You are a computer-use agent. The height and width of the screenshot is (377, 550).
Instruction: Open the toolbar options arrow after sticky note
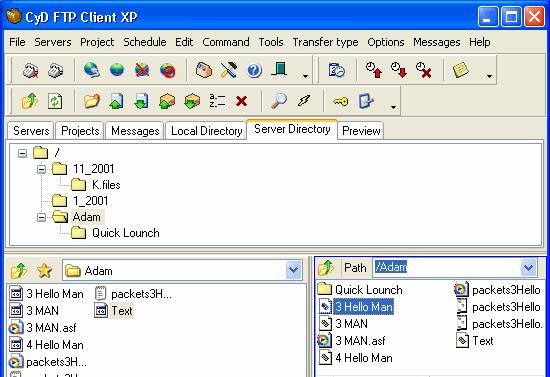click(x=489, y=76)
